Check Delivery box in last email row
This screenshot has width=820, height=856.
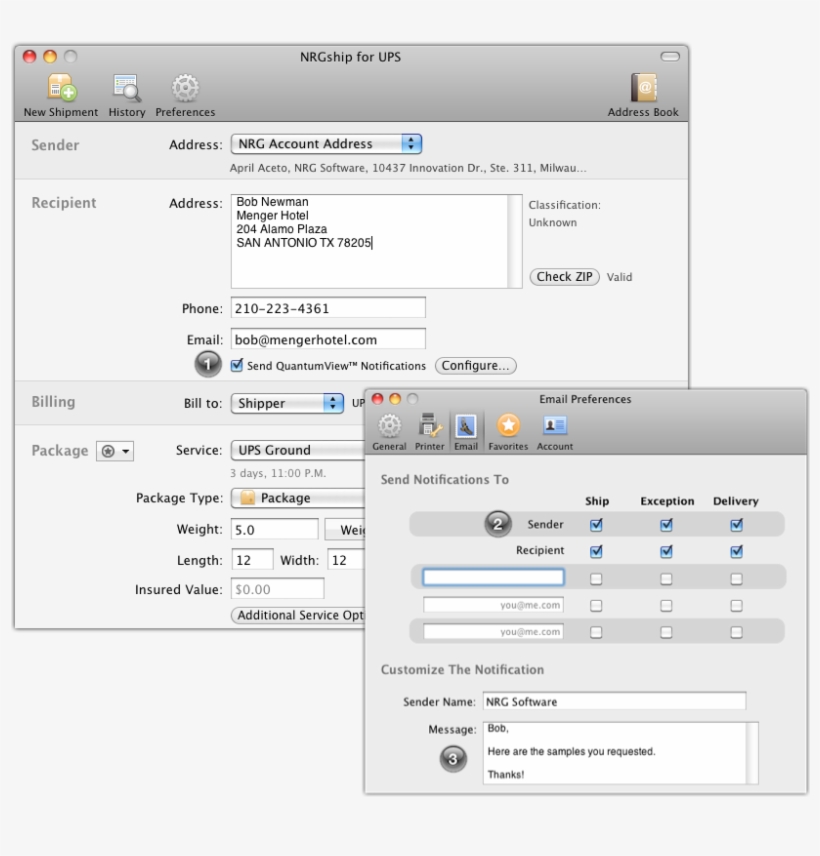(x=736, y=632)
